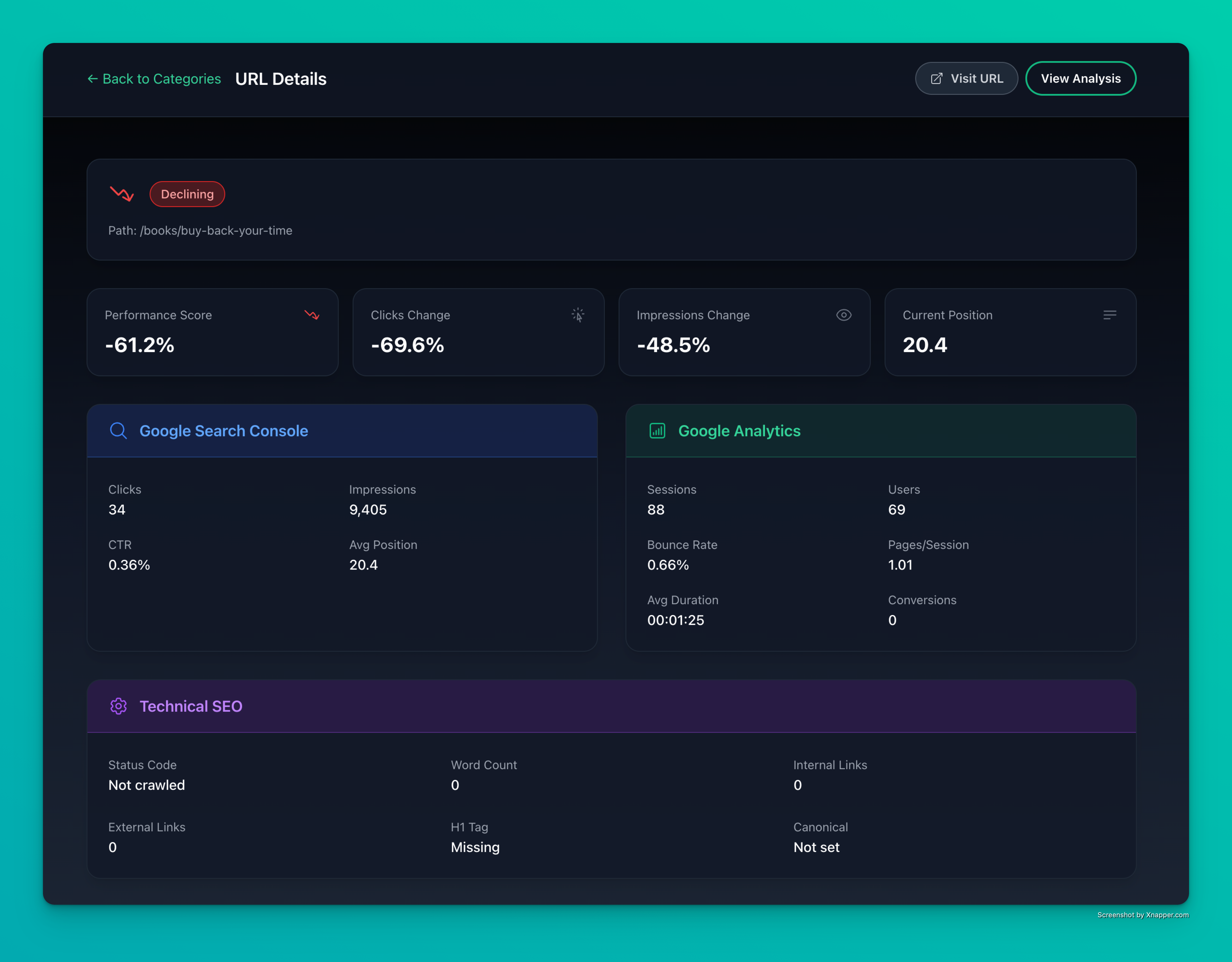1232x962 pixels.
Task: Open the View Analysis button
Action: tap(1080, 78)
